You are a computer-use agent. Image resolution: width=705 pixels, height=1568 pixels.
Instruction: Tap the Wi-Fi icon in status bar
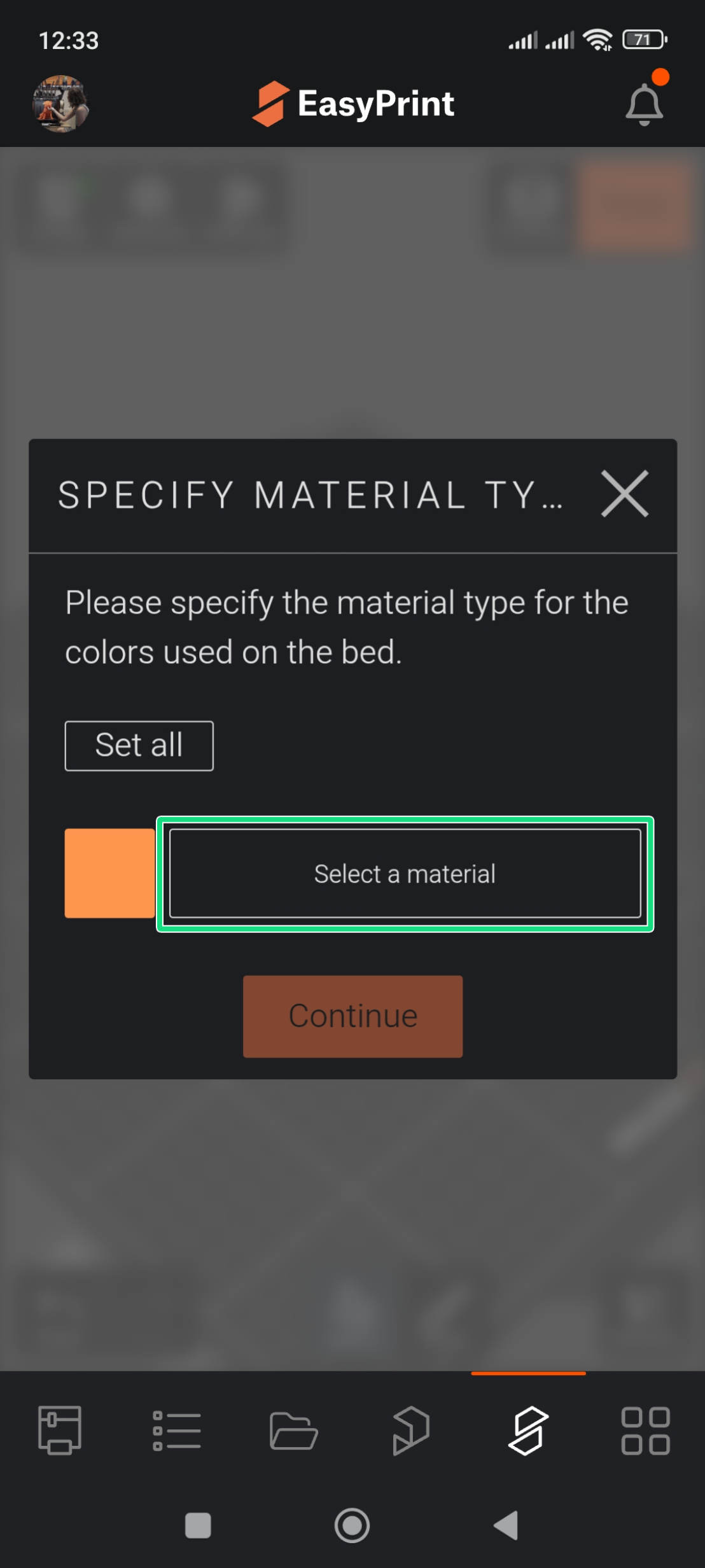(x=597, y=40)
